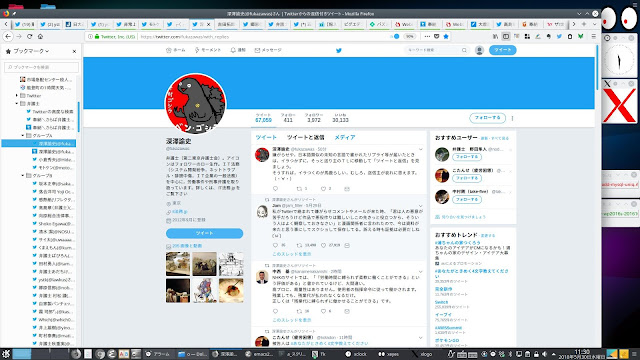The height and width of the screenshot is (360, 640).
Task: Follow suggested user ろくろ首 こたんせ
Action: click(x=467, y=178)
